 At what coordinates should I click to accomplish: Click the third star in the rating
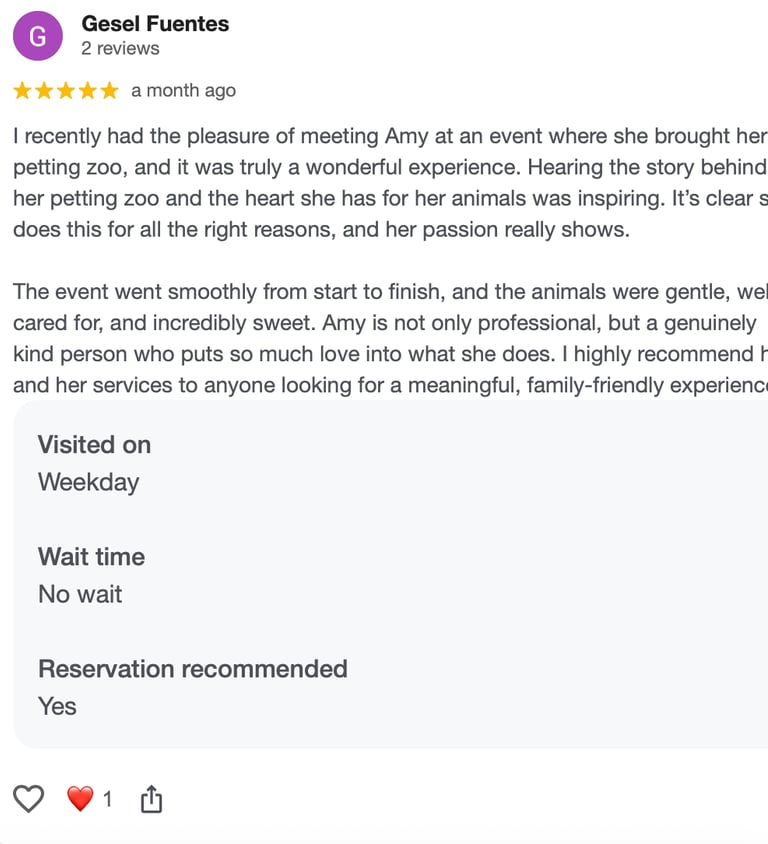click(x=65, y=91)
